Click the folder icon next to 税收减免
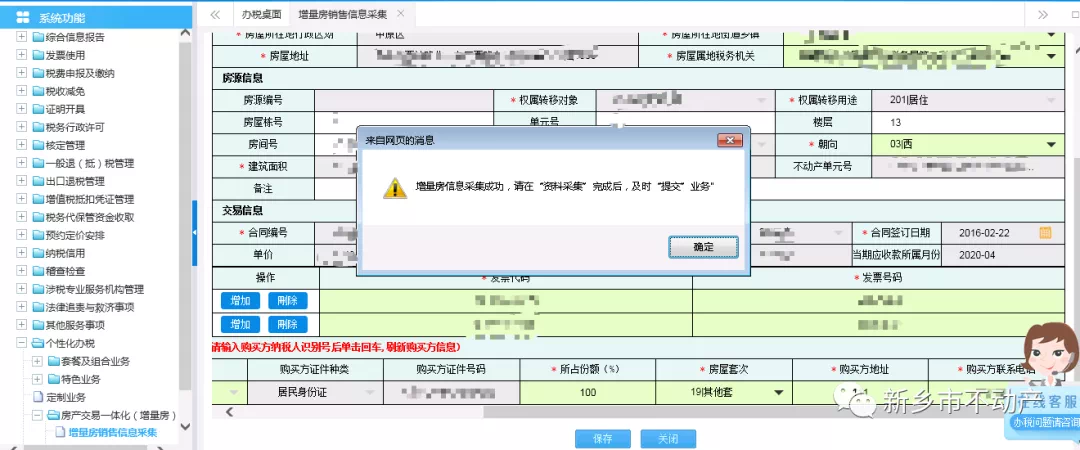Image resolution: width=1080 pixels, height=450 pixels. coord(39,91)
